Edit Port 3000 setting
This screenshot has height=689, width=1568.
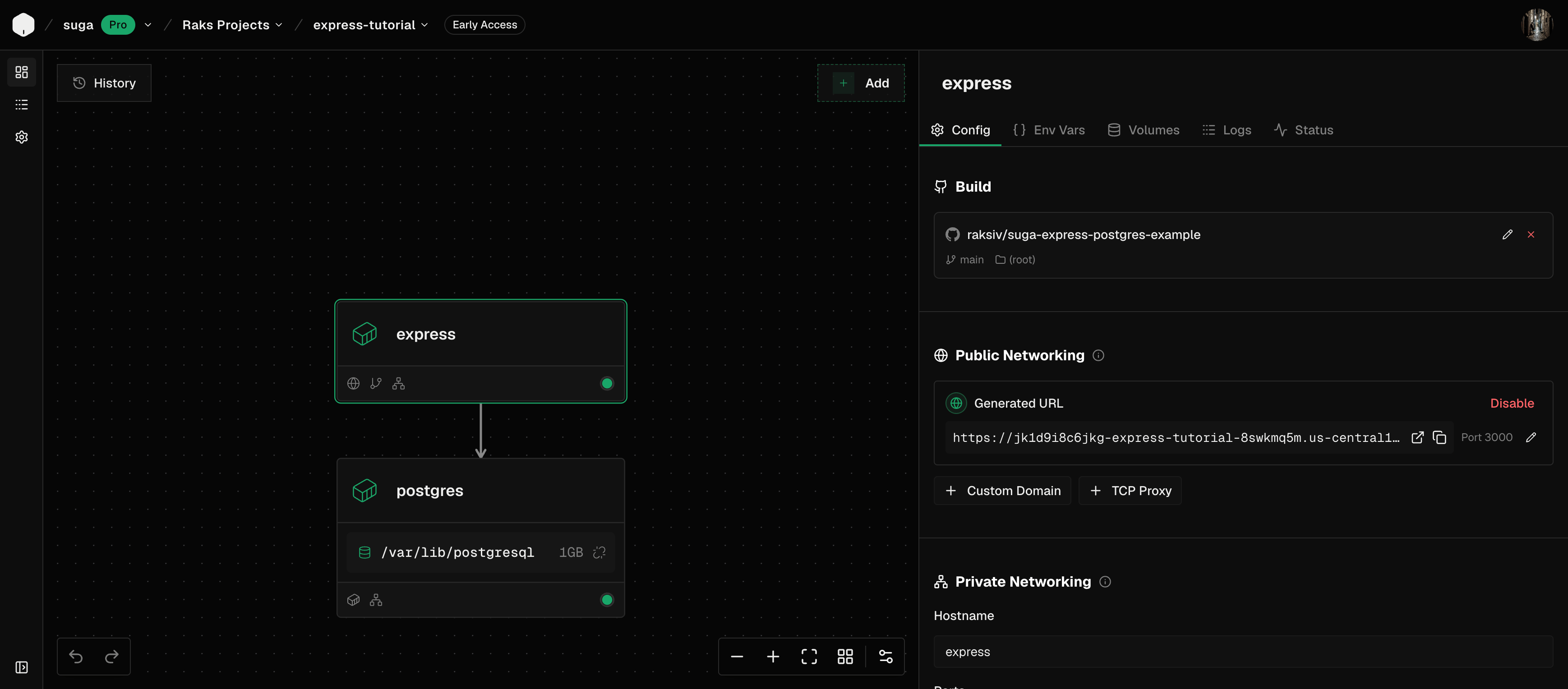point(1531,437)
